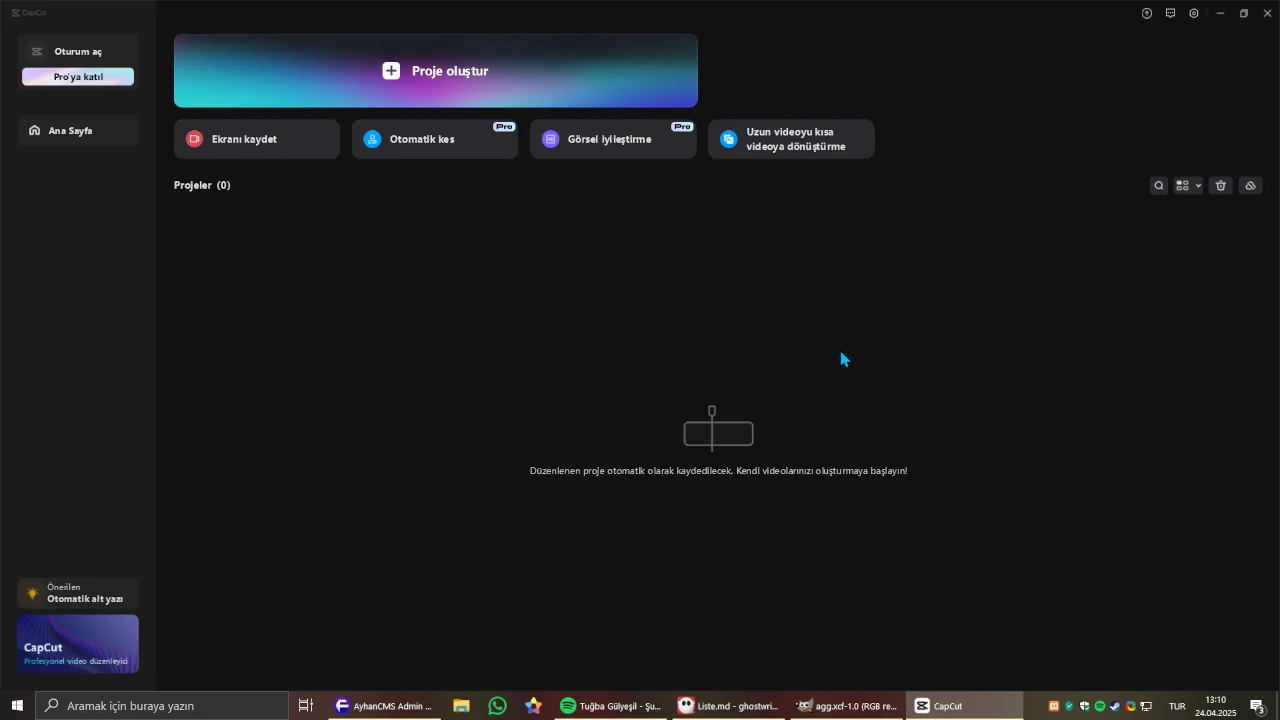1280x720 pixels.
Task: Search projects with the magnifier icon
Action: [x=1159, y=186]
